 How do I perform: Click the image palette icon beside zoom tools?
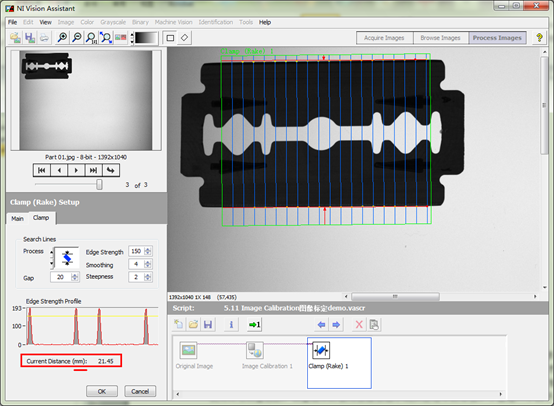tap(120, 37)
